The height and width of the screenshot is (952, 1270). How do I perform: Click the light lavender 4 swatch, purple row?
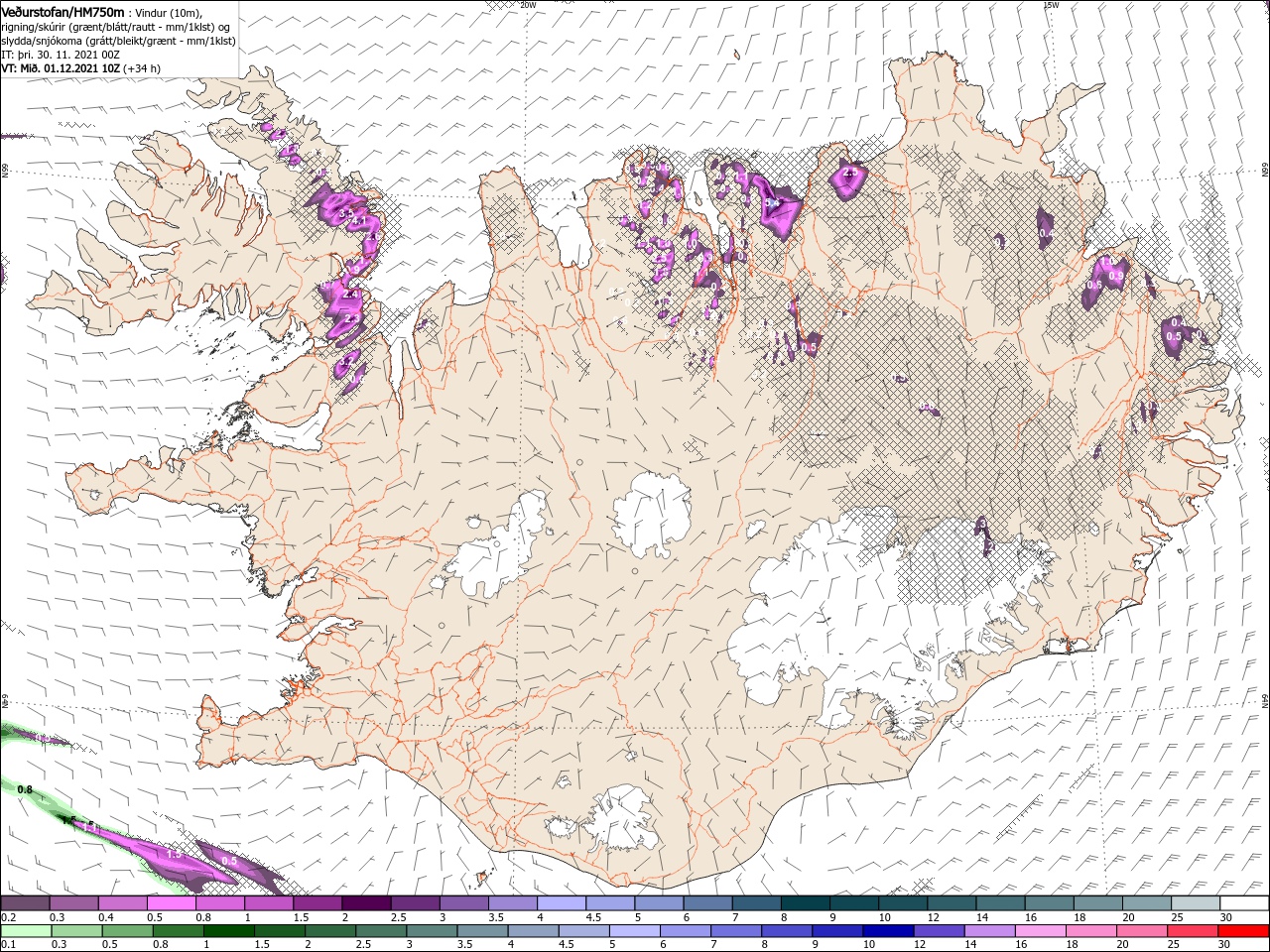coord(562,903)
